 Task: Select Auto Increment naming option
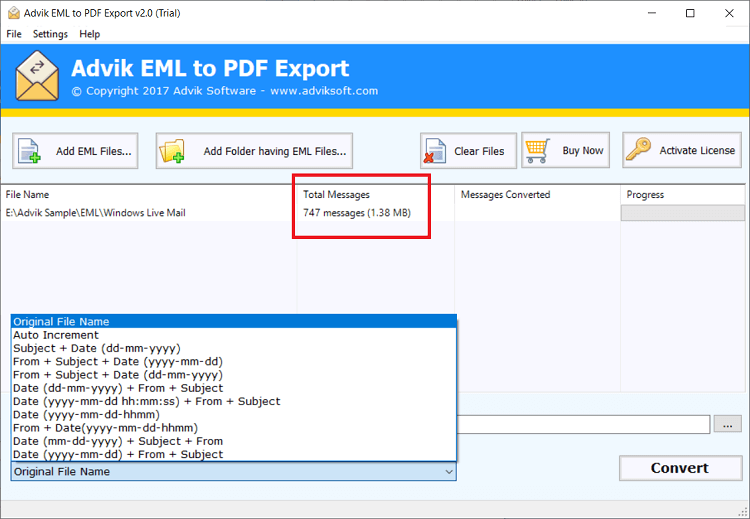tap(234, 335)
